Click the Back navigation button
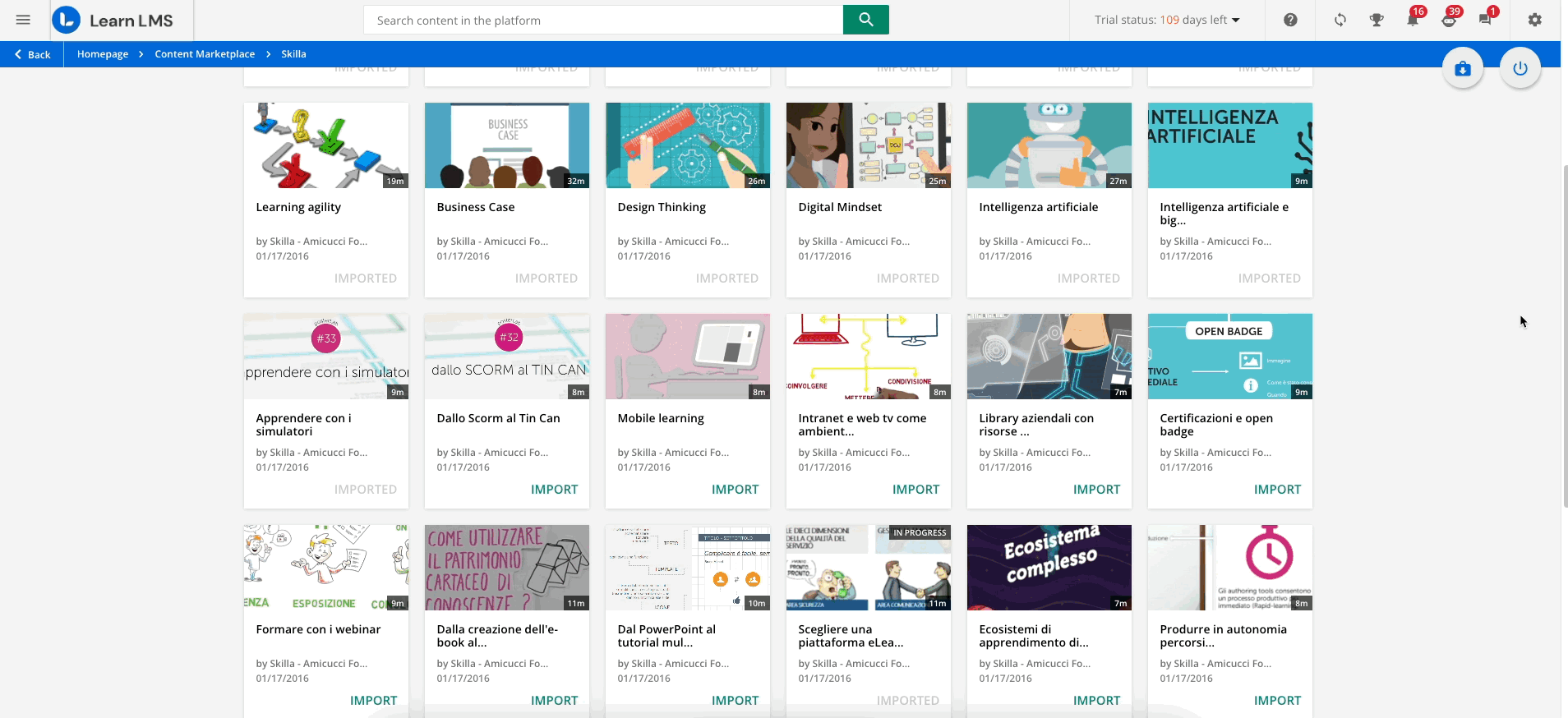 (33, 54)
